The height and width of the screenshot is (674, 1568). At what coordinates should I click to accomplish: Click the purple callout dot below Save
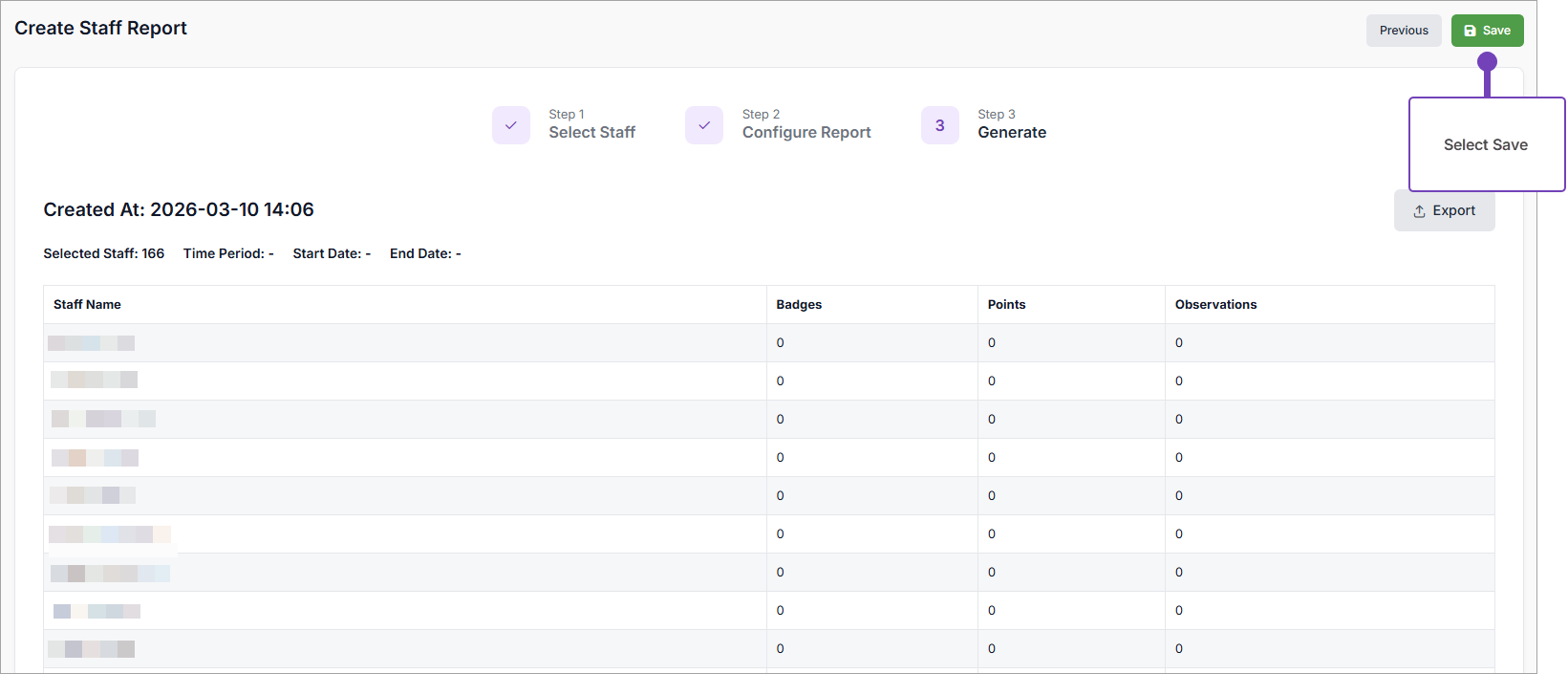click(1487, 62)
